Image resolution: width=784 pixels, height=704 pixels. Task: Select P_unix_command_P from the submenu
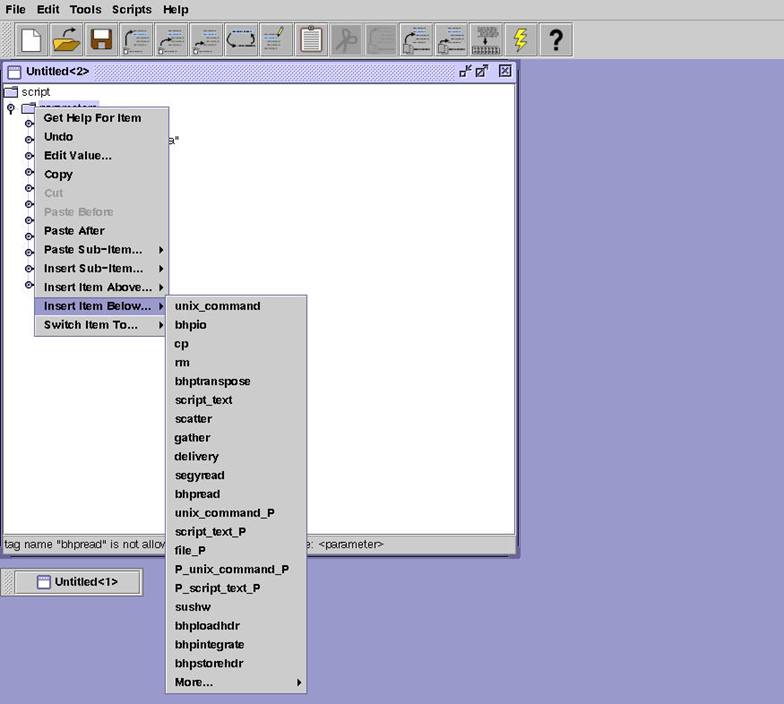(x=236, y=570)
